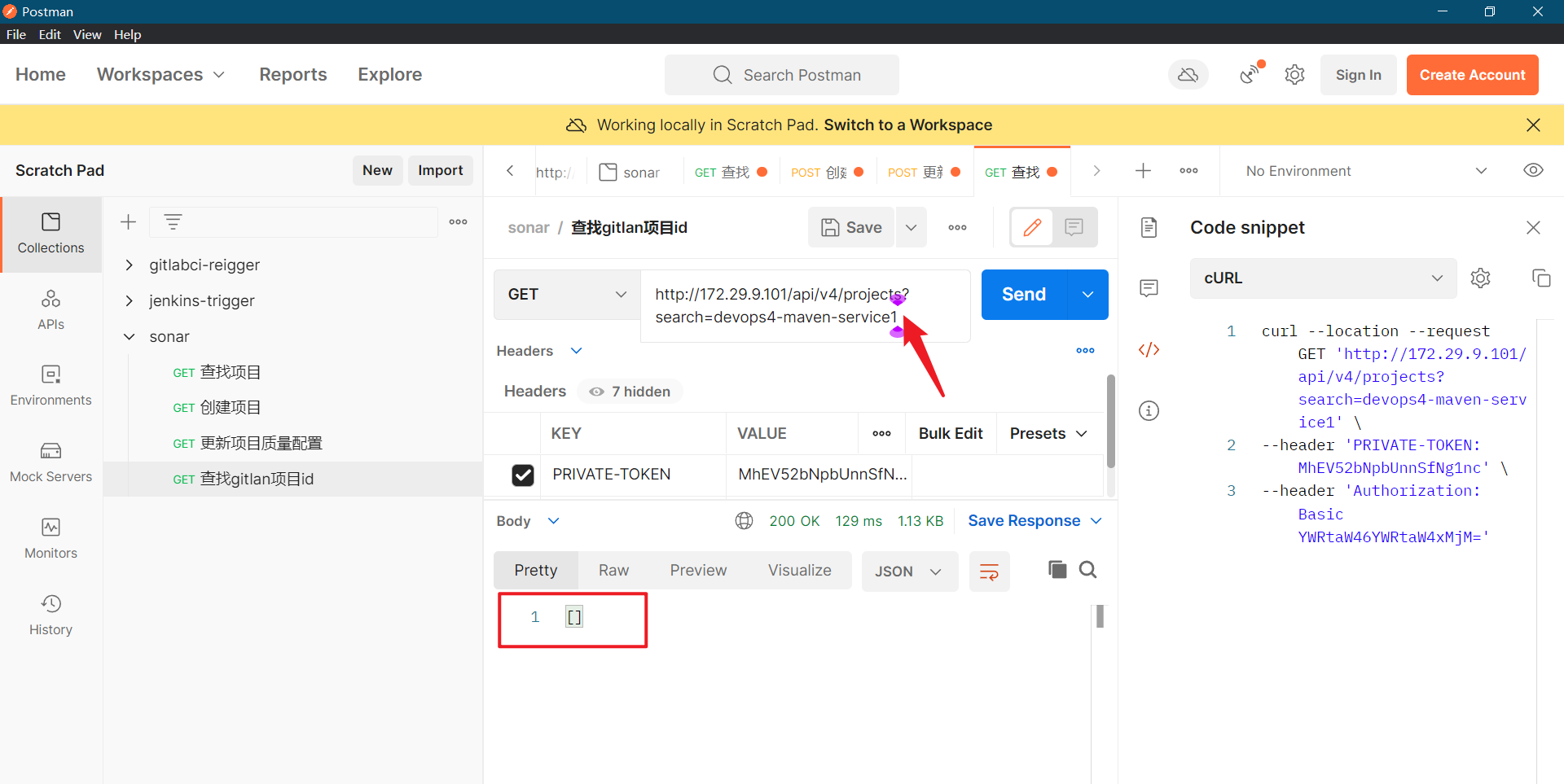The height and width of the screenshot is (784, 1564).
Task: Open the Monitors sidebar panel
Action: pos(51,539)
